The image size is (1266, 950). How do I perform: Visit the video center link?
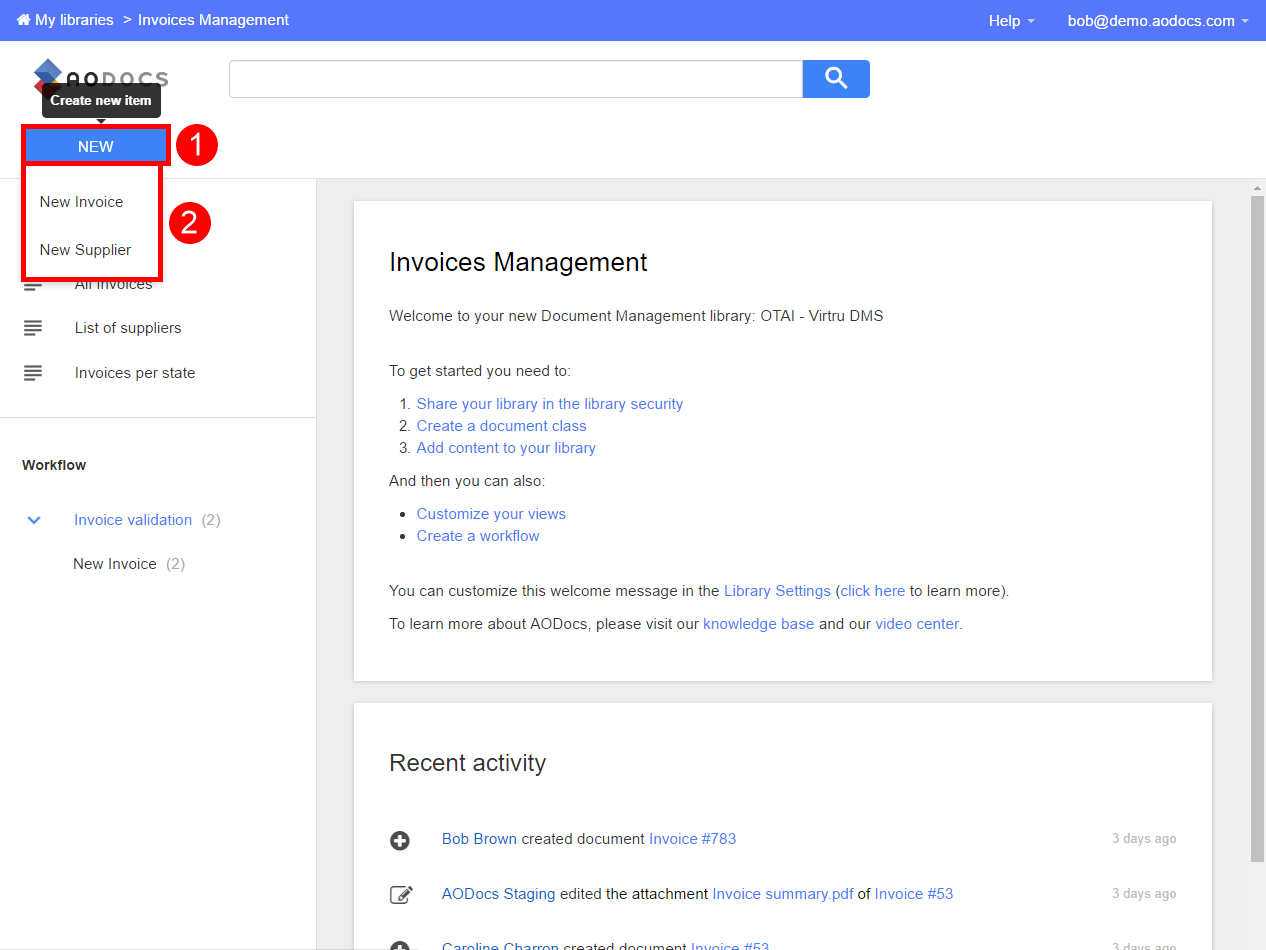(917, 624)
